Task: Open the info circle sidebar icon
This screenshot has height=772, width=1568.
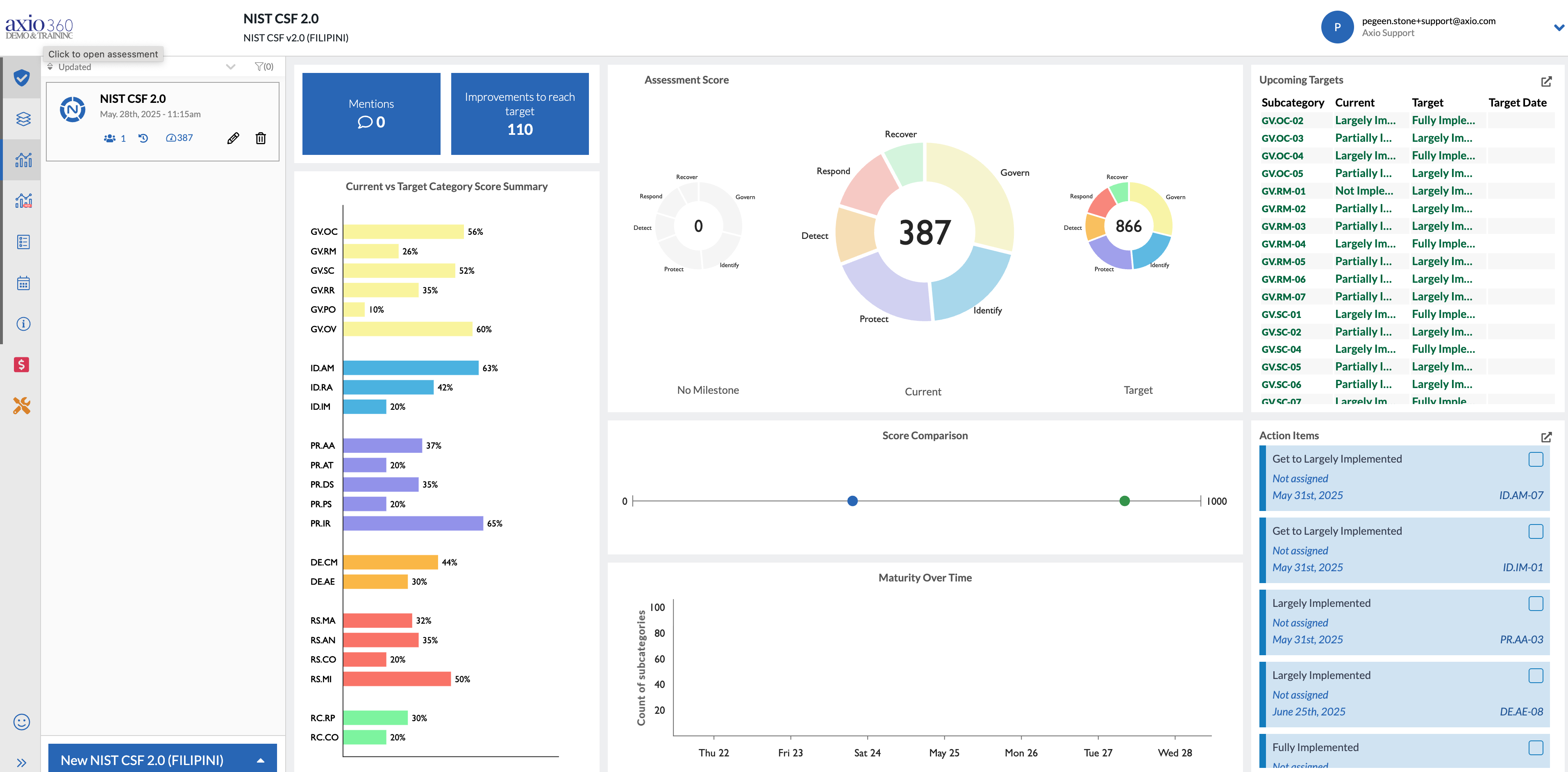Action: coord(23,324)
